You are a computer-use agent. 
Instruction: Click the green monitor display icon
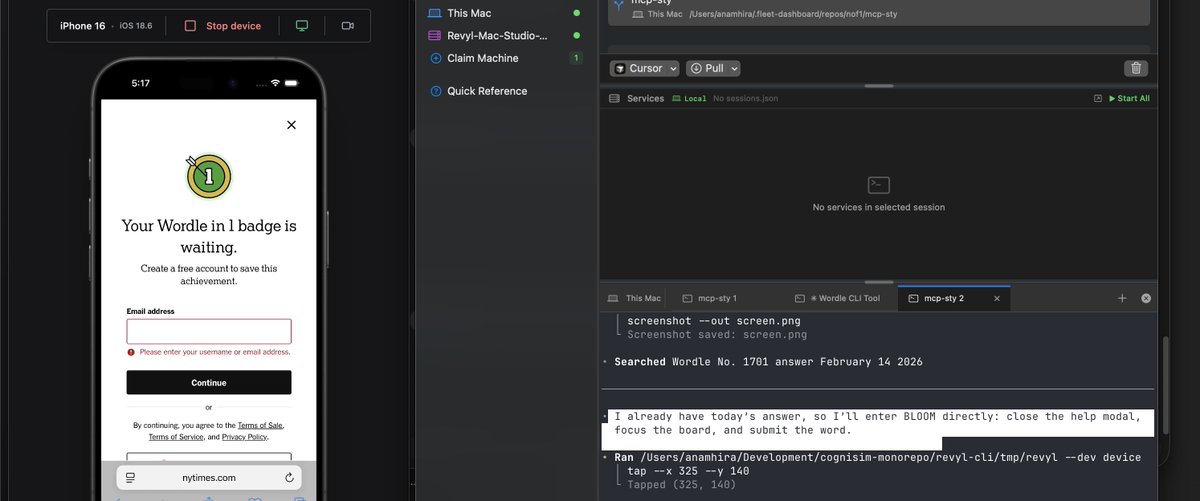[x=302, y=26]
